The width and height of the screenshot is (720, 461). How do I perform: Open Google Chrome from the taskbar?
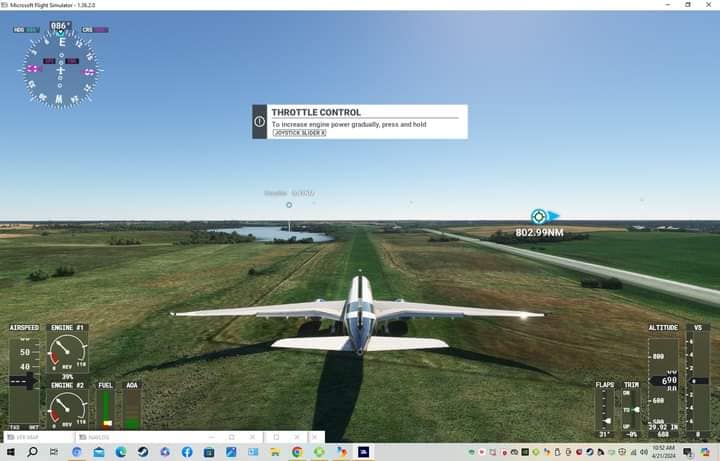[297, 452]
